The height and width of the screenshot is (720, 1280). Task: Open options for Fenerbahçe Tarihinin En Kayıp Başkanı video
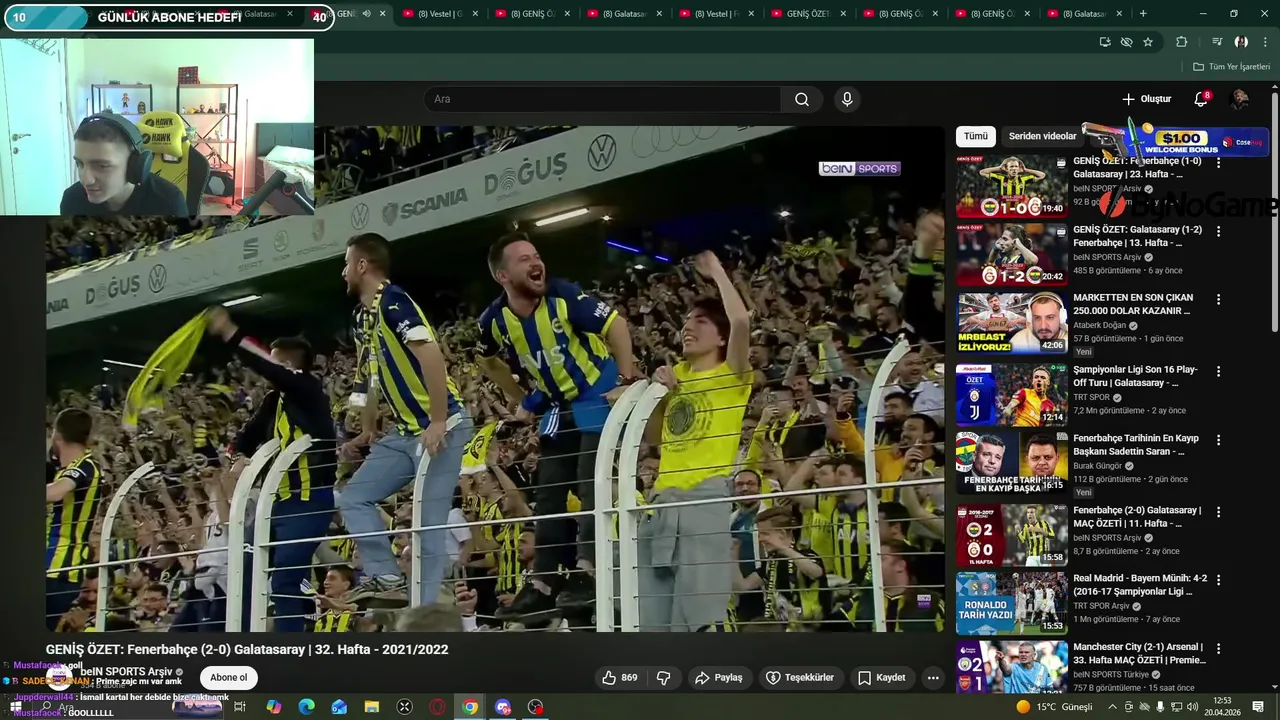pos(1218,439)
